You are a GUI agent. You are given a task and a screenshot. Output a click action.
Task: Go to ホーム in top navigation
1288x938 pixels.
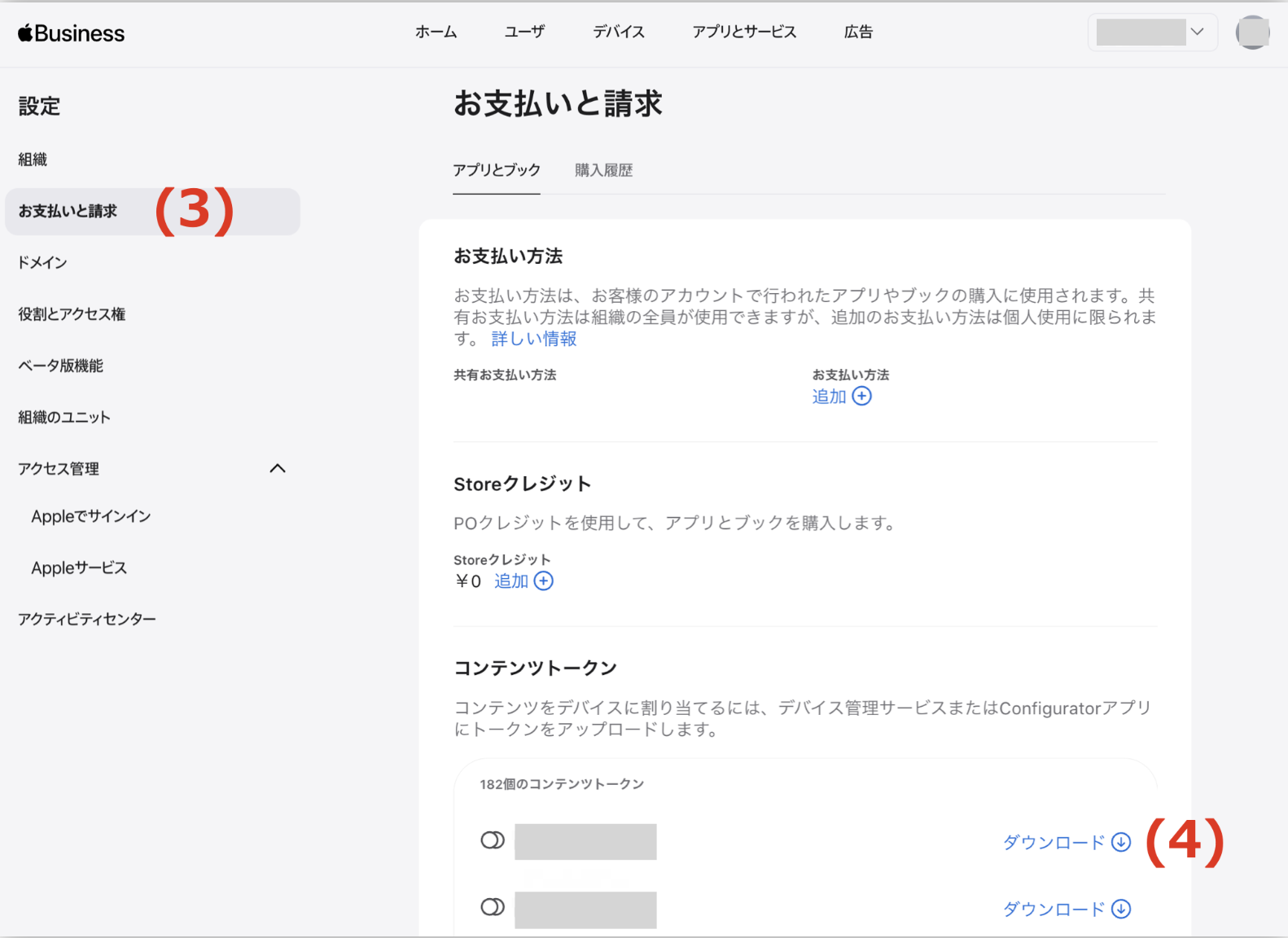(436, 33)
